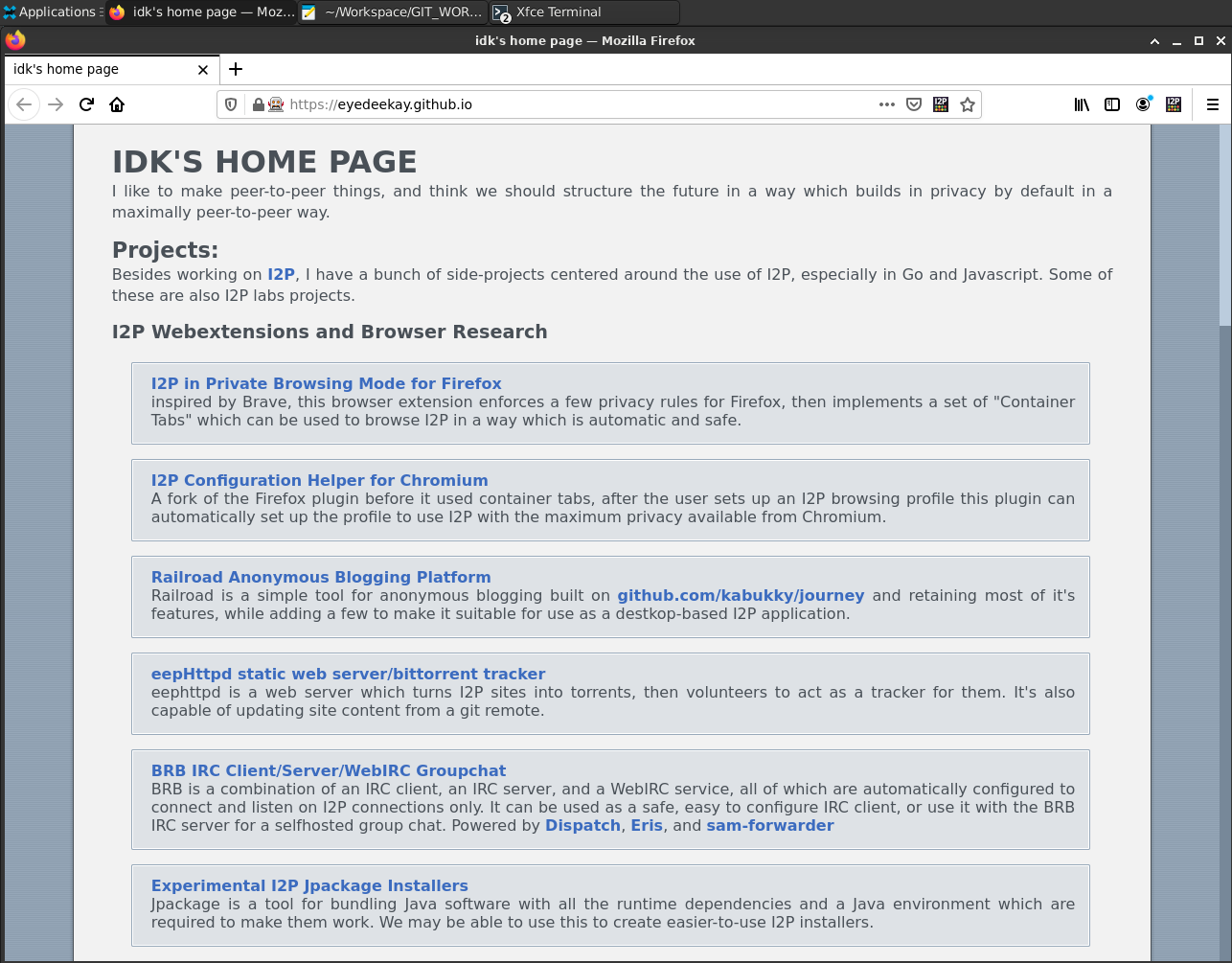
Task: Bookmark this page with the star
Action: [x=968, y=104]
